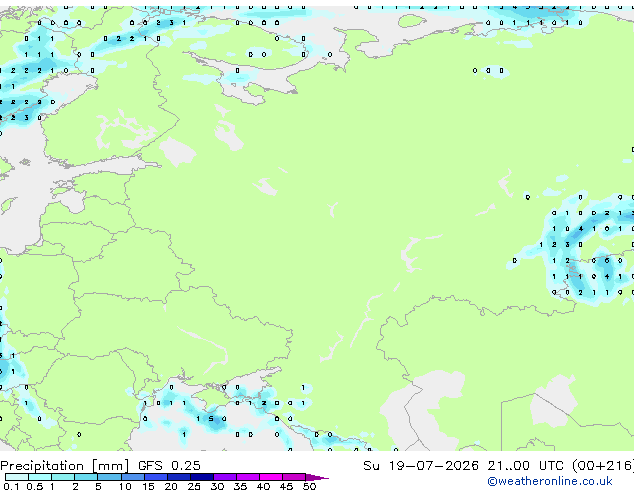
Task: Click the '(00+216)' forecast offset text
Action: click(x=603, y=466)
